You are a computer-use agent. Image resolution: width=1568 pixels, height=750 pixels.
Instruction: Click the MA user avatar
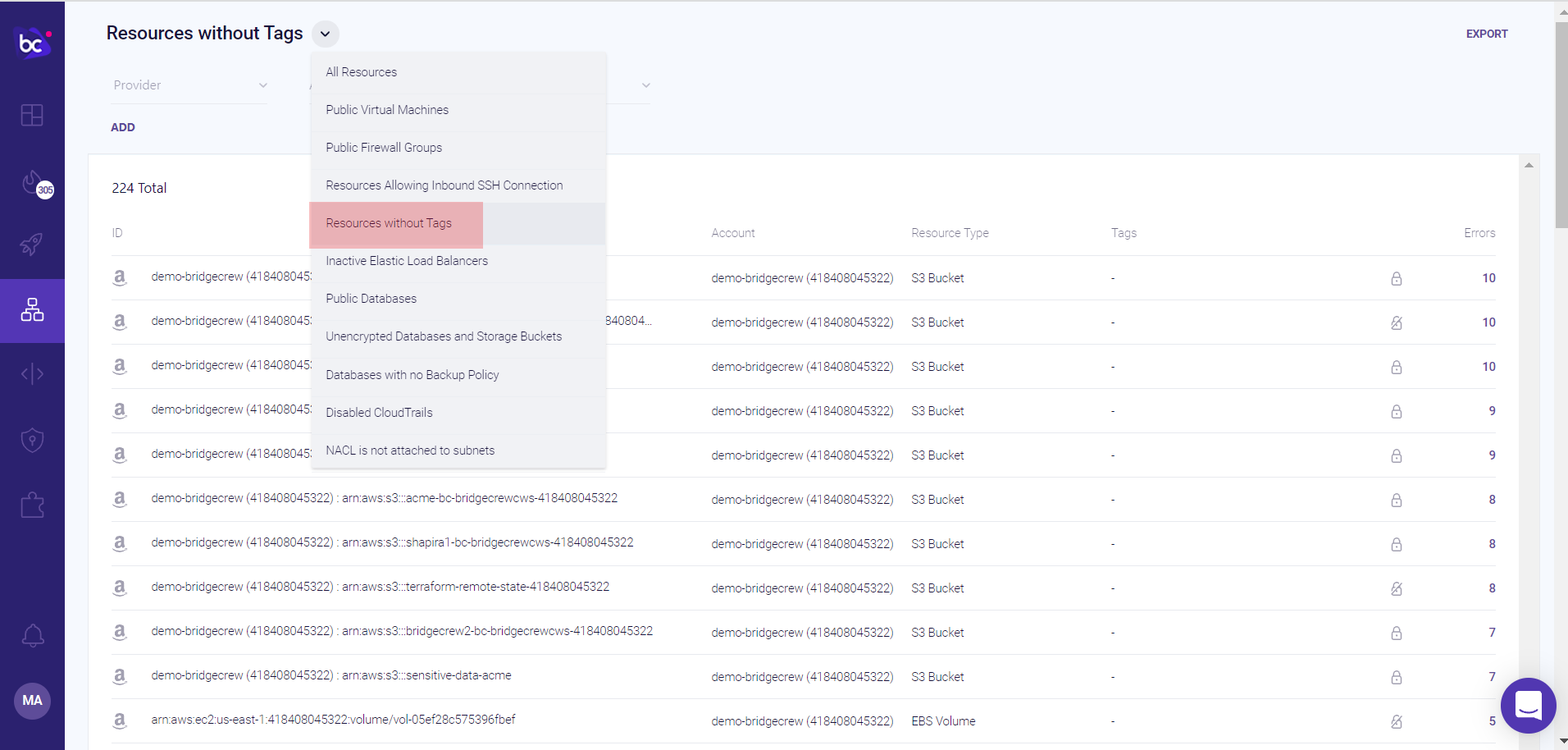tap(33, 701)
